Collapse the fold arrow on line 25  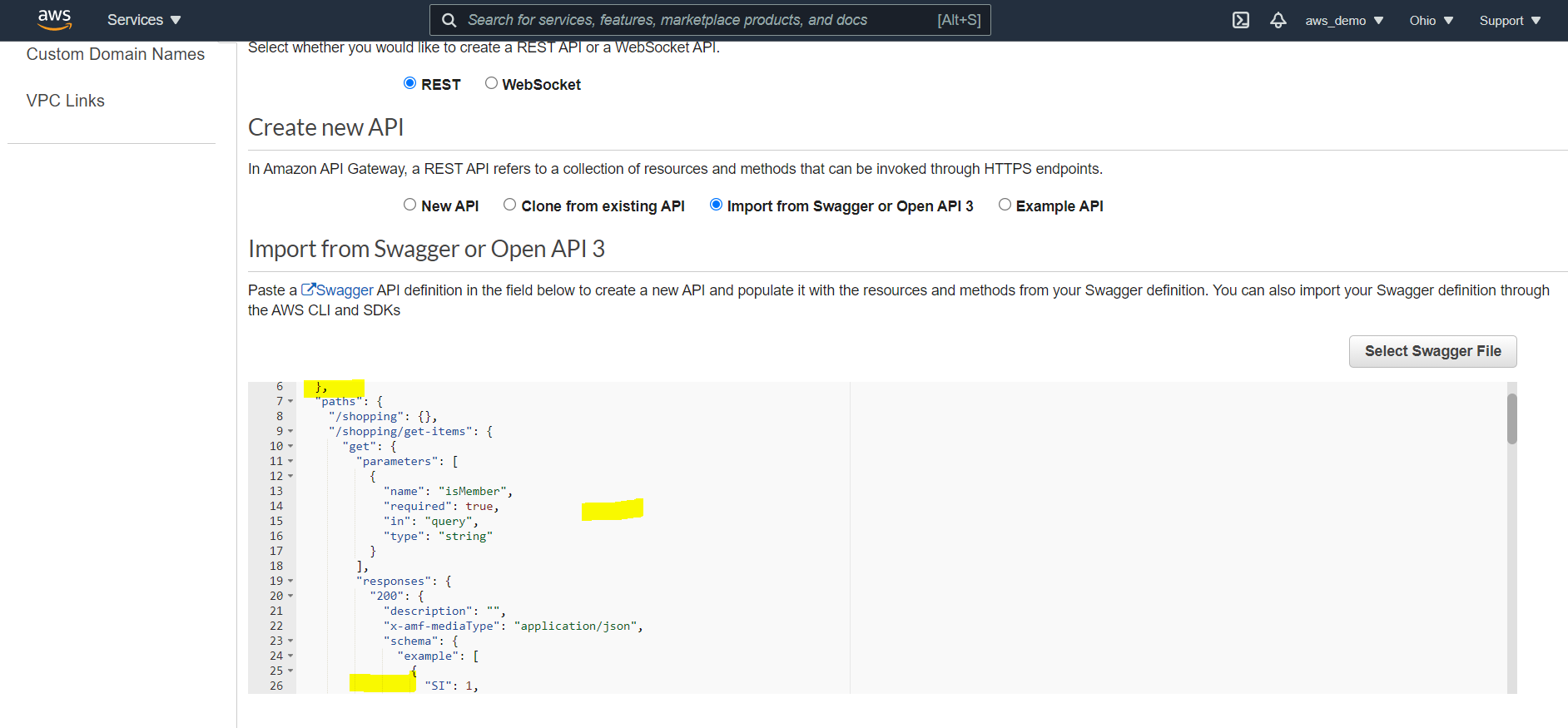[x=290, y=671]
